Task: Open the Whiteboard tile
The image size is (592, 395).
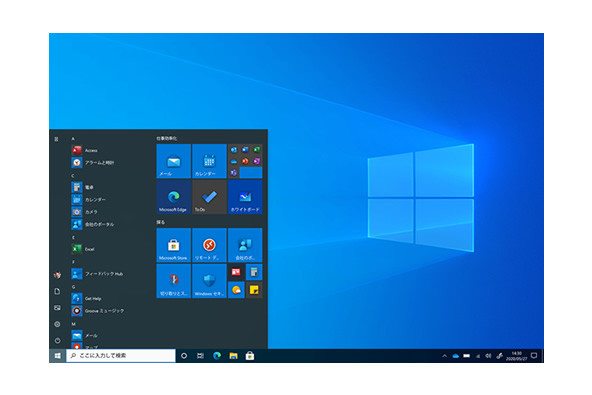Action: pos(245,197)
